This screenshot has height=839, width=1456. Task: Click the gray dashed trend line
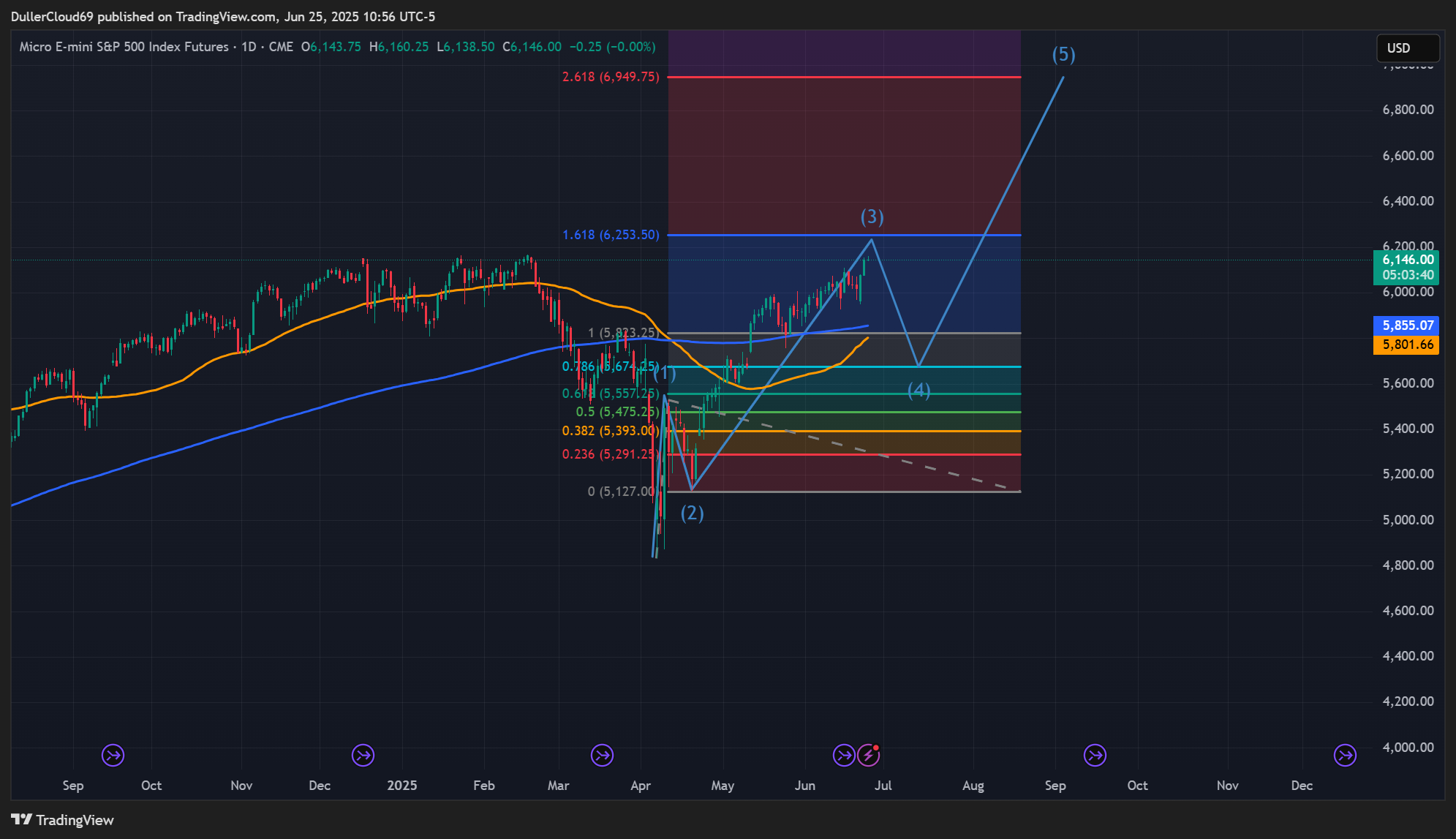pos(844,445)
